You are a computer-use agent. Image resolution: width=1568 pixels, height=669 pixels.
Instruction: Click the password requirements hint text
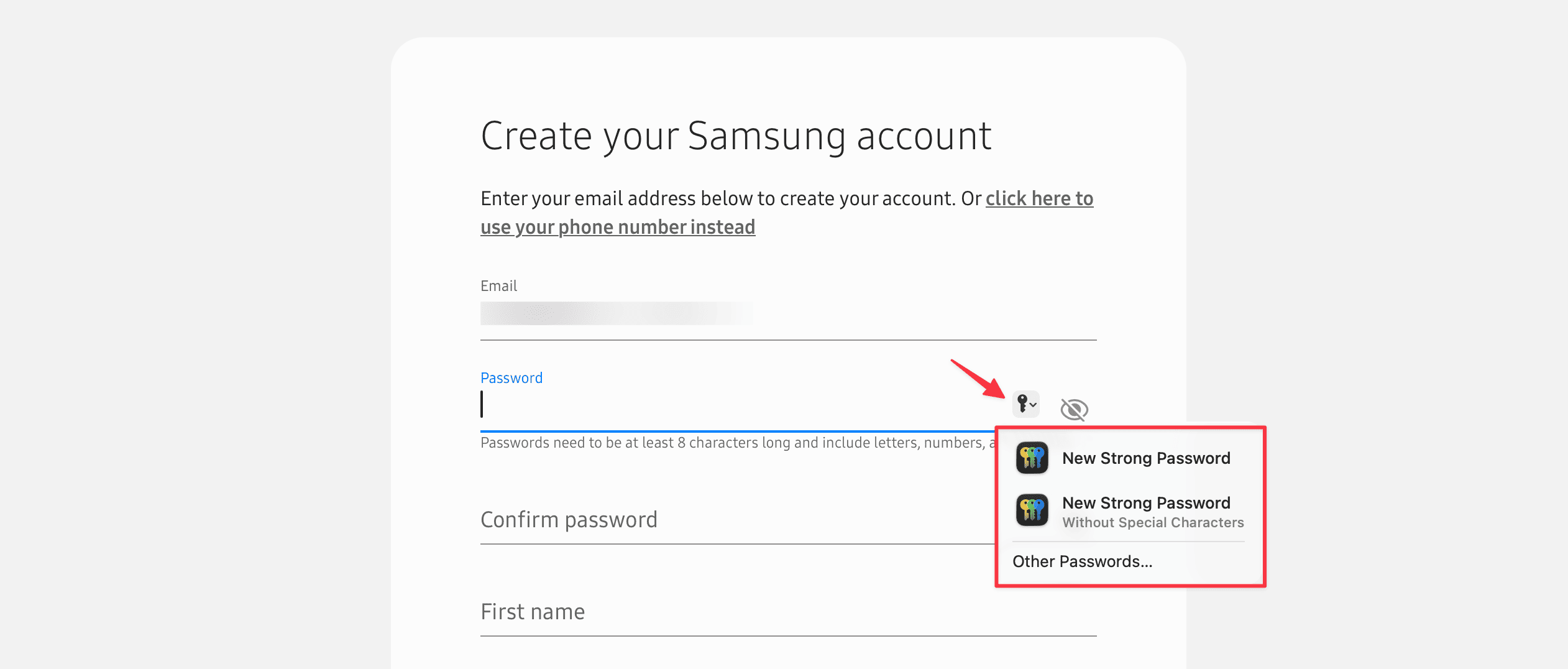[733, 443]
